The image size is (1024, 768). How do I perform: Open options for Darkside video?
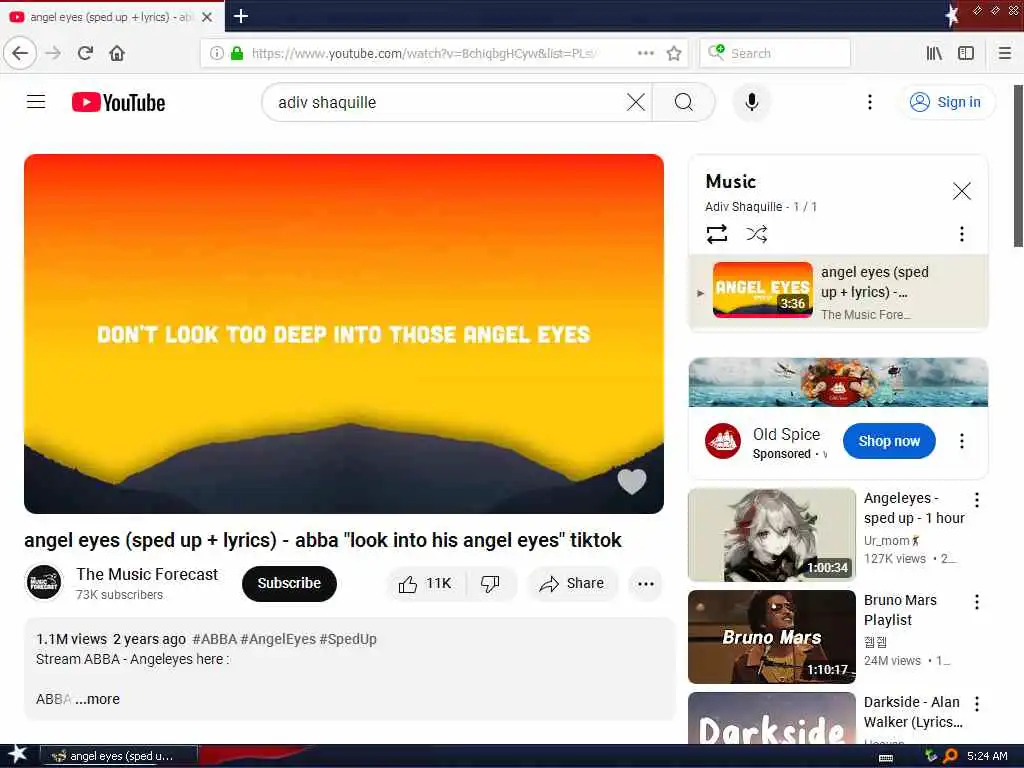[976, 704]
